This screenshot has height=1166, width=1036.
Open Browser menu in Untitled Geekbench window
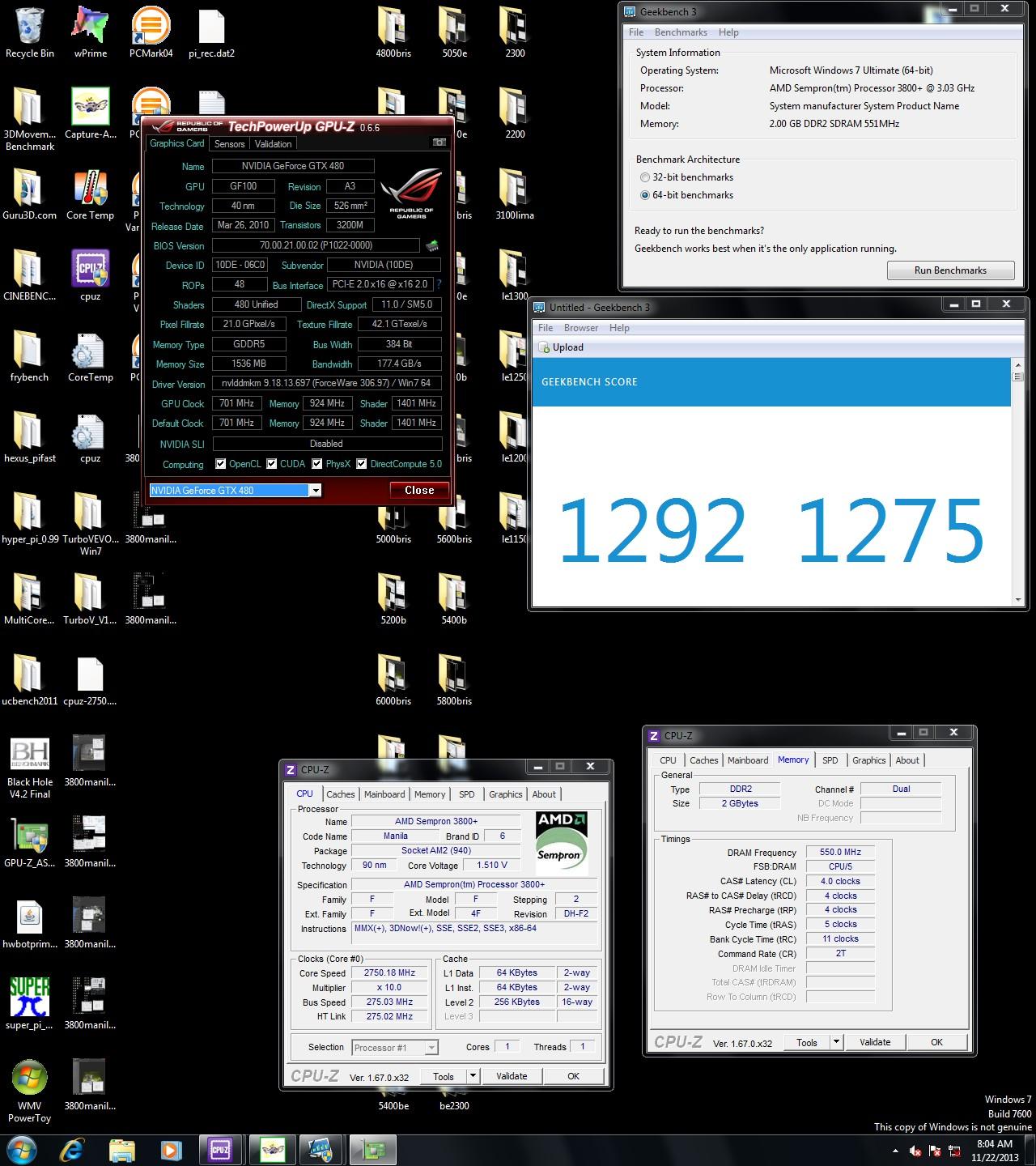[x=581, y=328]
